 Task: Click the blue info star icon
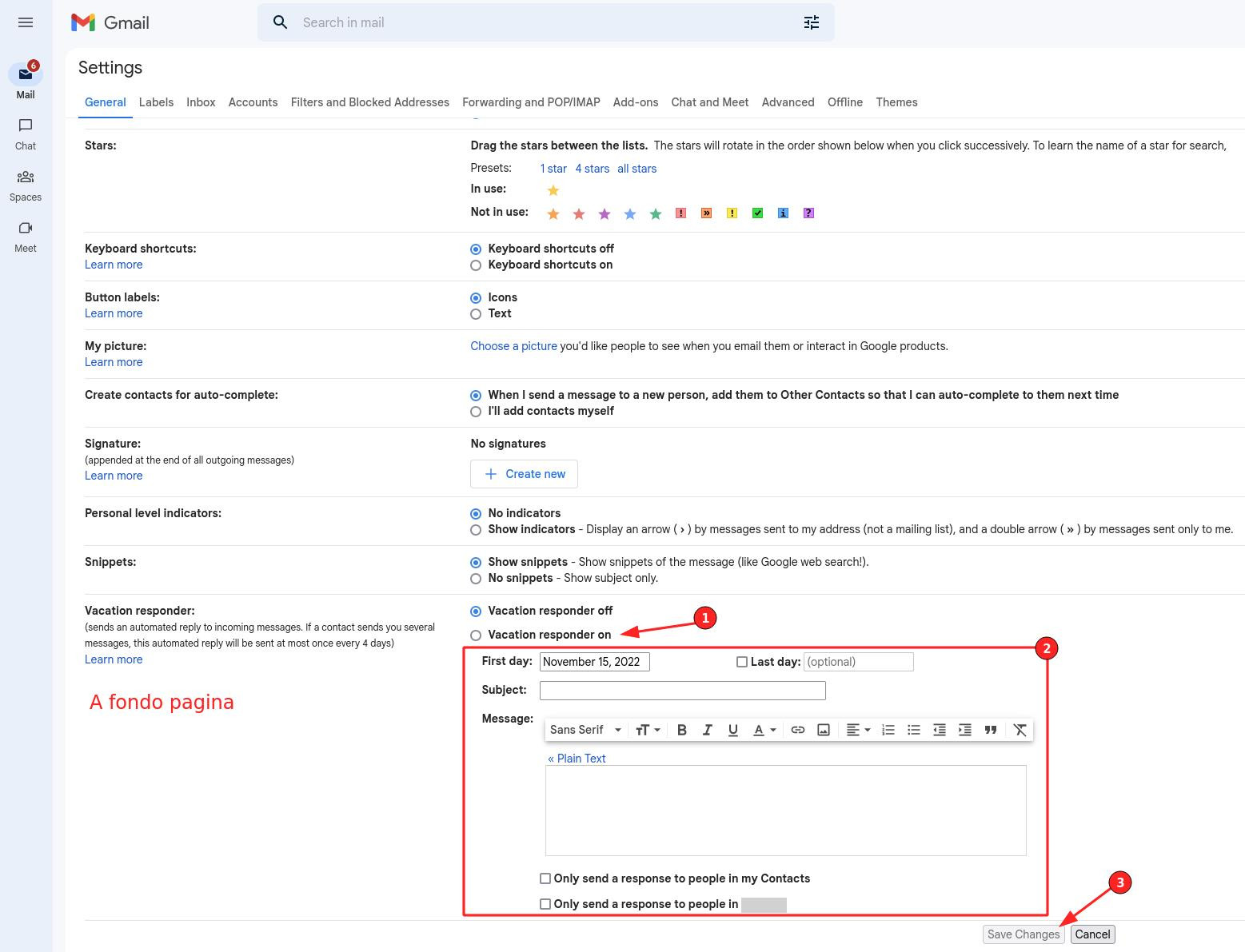click(x=783, y=213)
